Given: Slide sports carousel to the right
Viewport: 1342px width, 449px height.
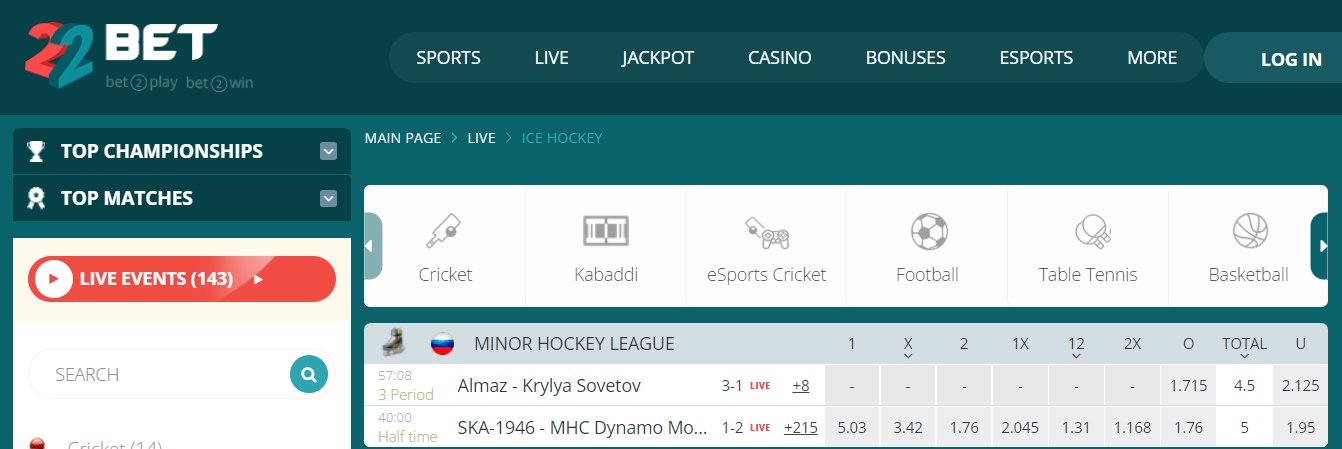Looking at the screenshot, I should point(1320,246).
